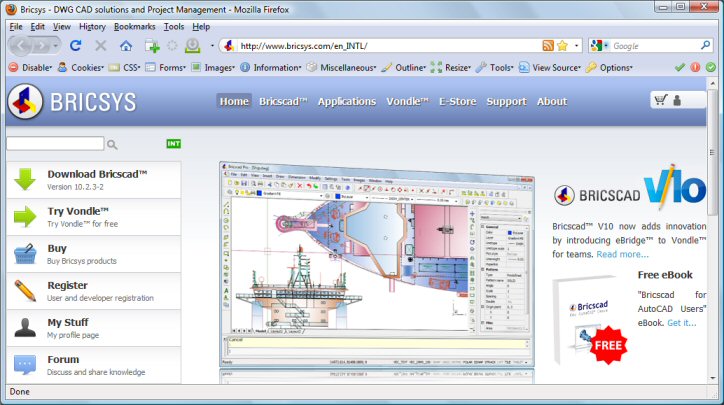Screen dimensions: 724x405
Task: Open the Resize dropdown menu
Action: point(451,67)
